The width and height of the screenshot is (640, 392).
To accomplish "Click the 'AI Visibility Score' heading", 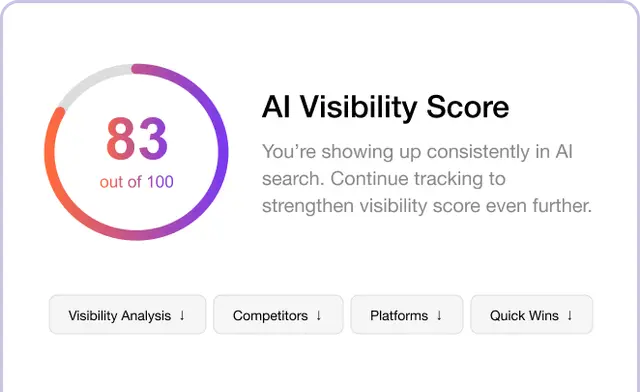I will pos(385,107).
